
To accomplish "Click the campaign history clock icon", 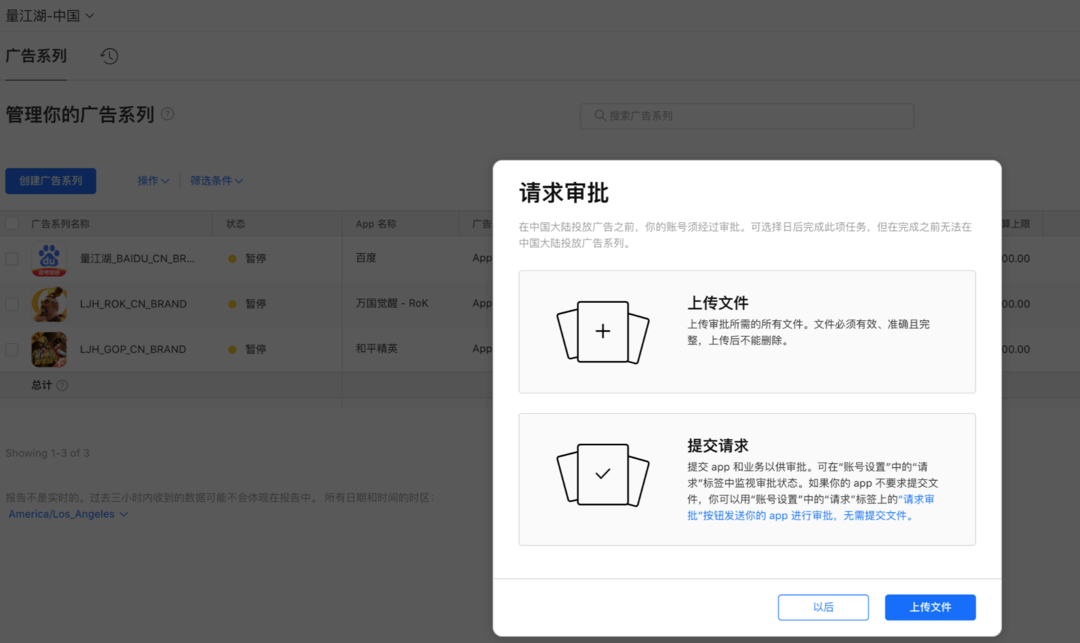I will point(109,56).
